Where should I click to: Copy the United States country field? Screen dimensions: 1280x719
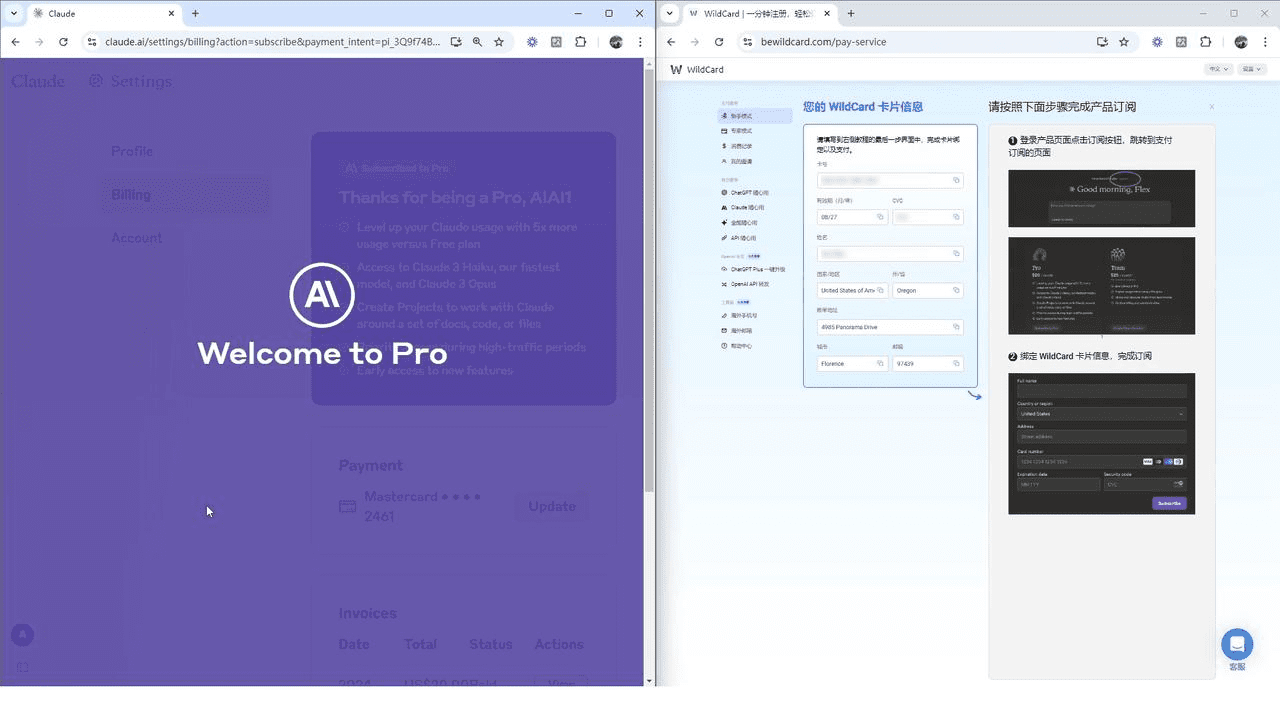pyautogui.click(x=880, y=290)
